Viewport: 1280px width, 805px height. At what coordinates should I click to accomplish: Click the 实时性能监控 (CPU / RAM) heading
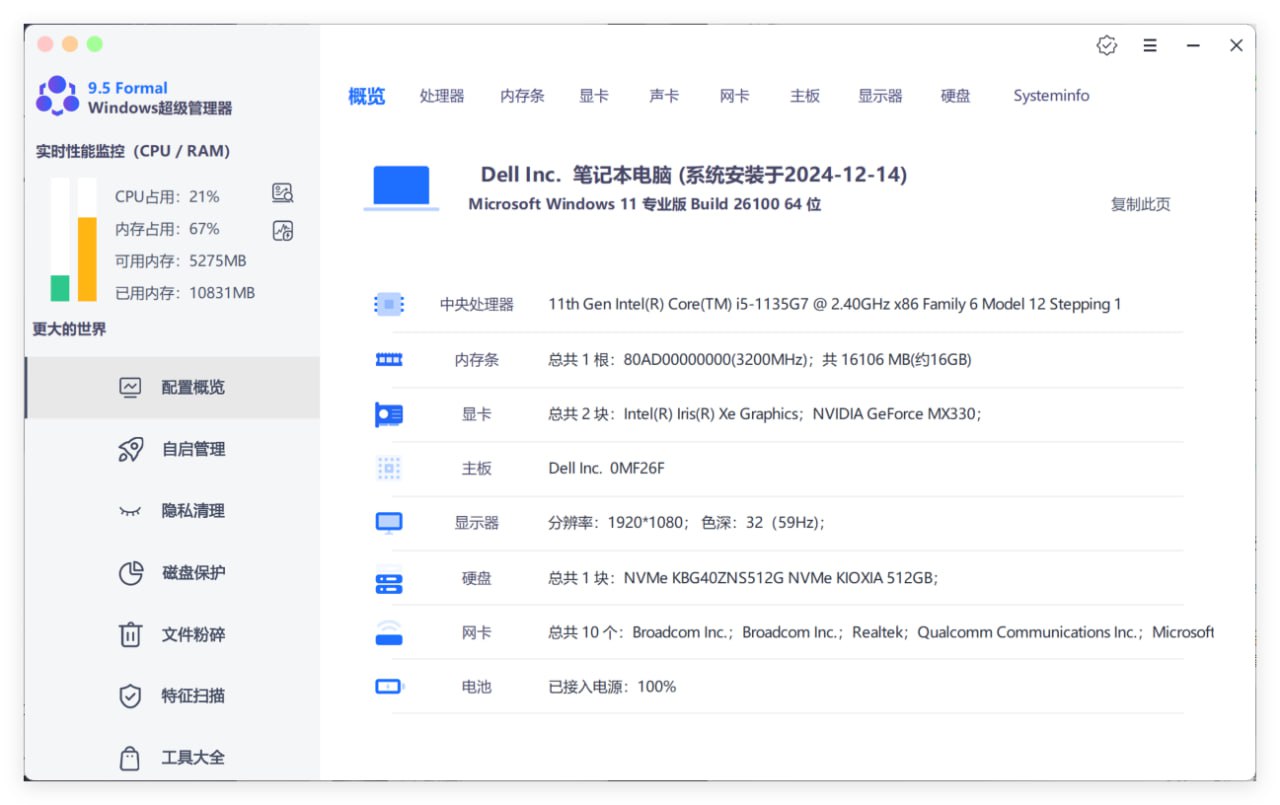(133, 151)
